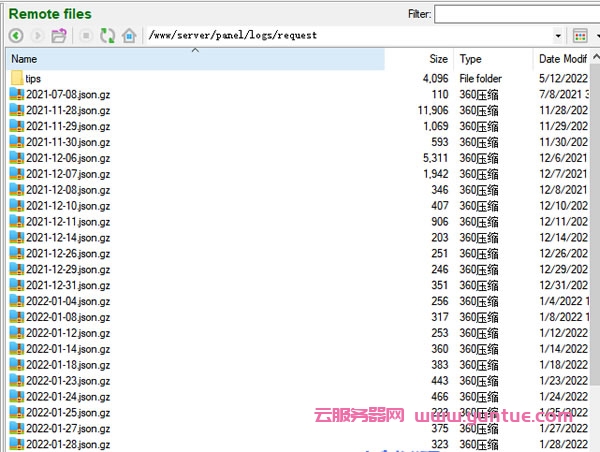Select file 2022-01-04.json.gz
Screen dimensions: 600x452
tap(68, 301)
